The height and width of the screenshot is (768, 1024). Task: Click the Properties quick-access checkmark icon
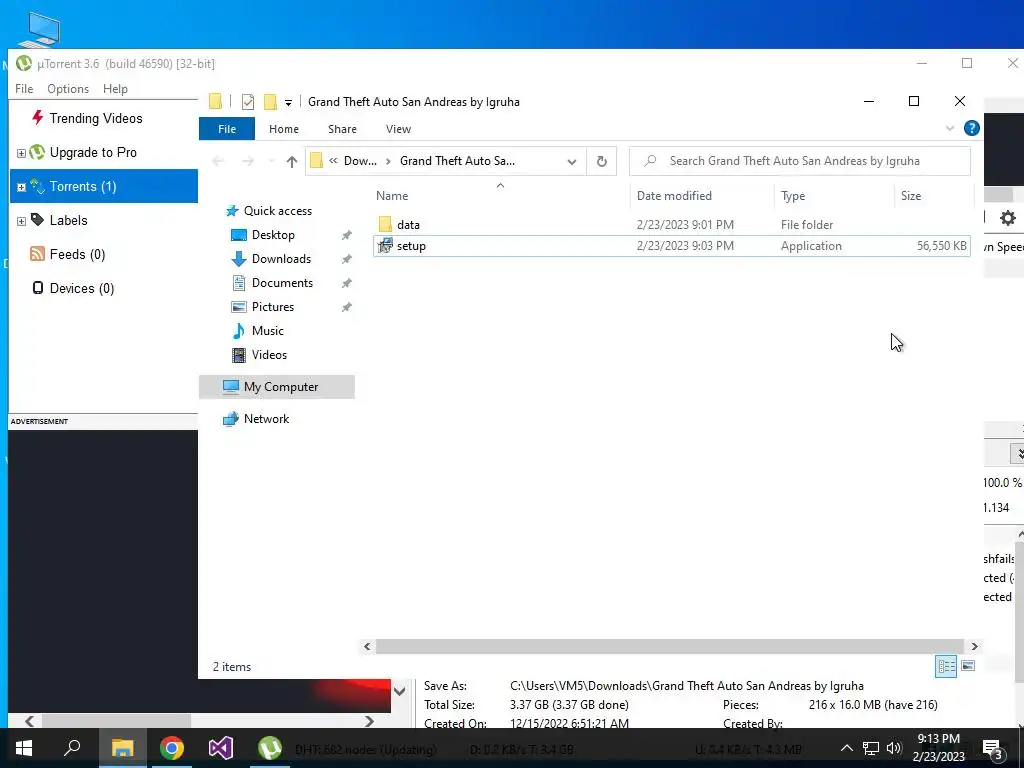tap(248, 102)
